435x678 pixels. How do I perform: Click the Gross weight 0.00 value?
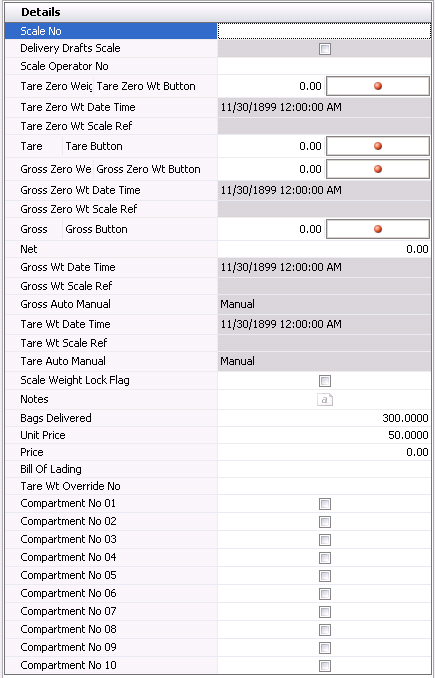(x=310, y=229)
